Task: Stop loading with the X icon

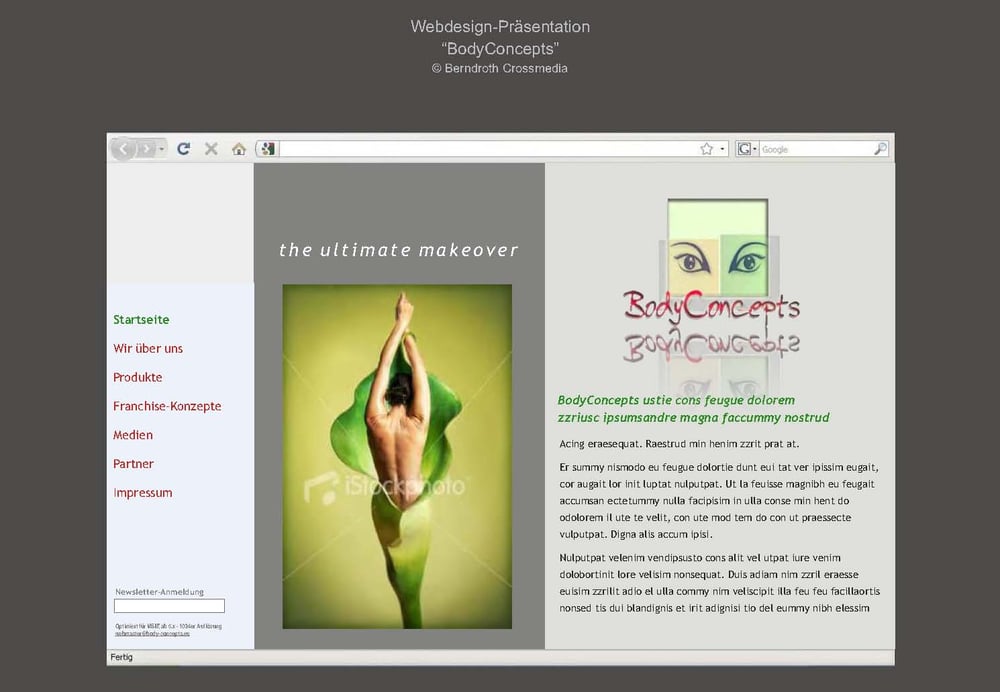Action: click(211, 149)
